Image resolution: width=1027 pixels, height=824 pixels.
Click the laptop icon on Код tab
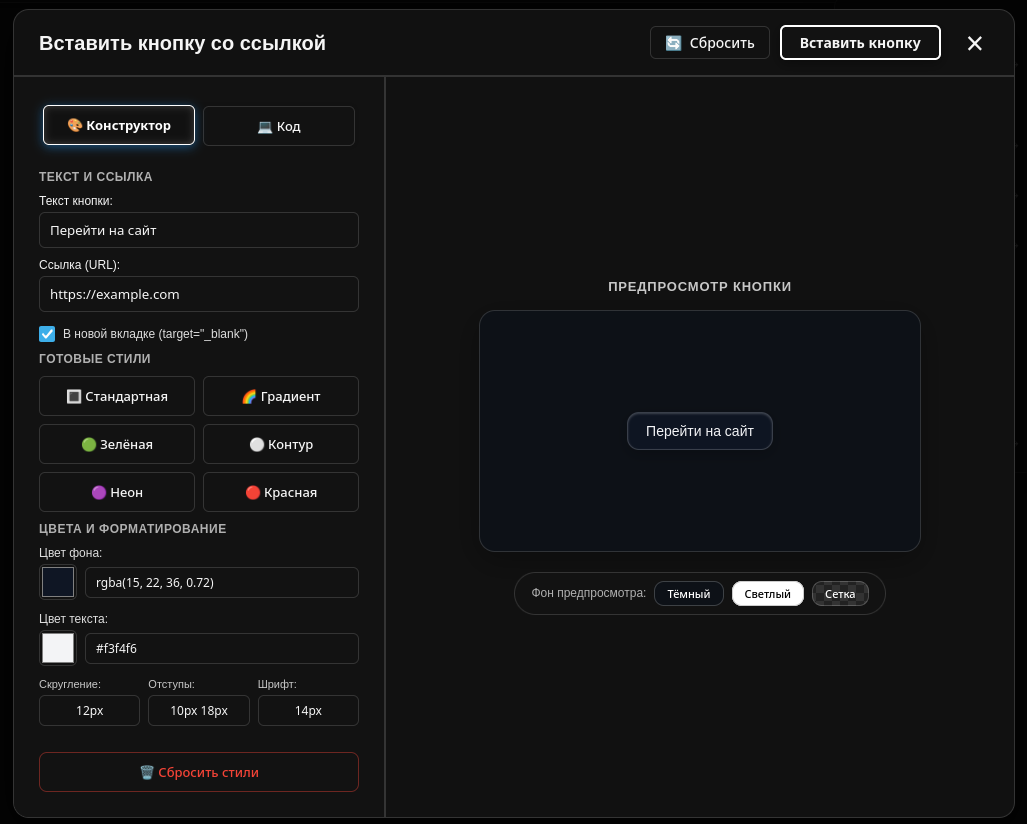[265, 126]
